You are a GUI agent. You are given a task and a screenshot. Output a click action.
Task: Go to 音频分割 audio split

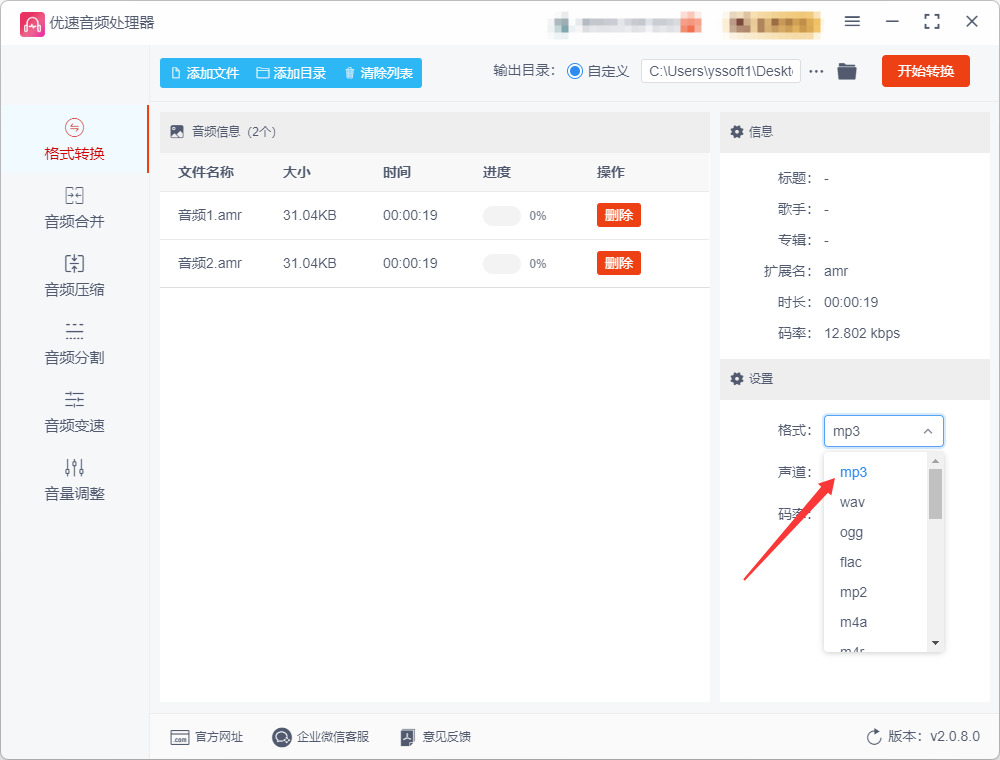point(74,344)
